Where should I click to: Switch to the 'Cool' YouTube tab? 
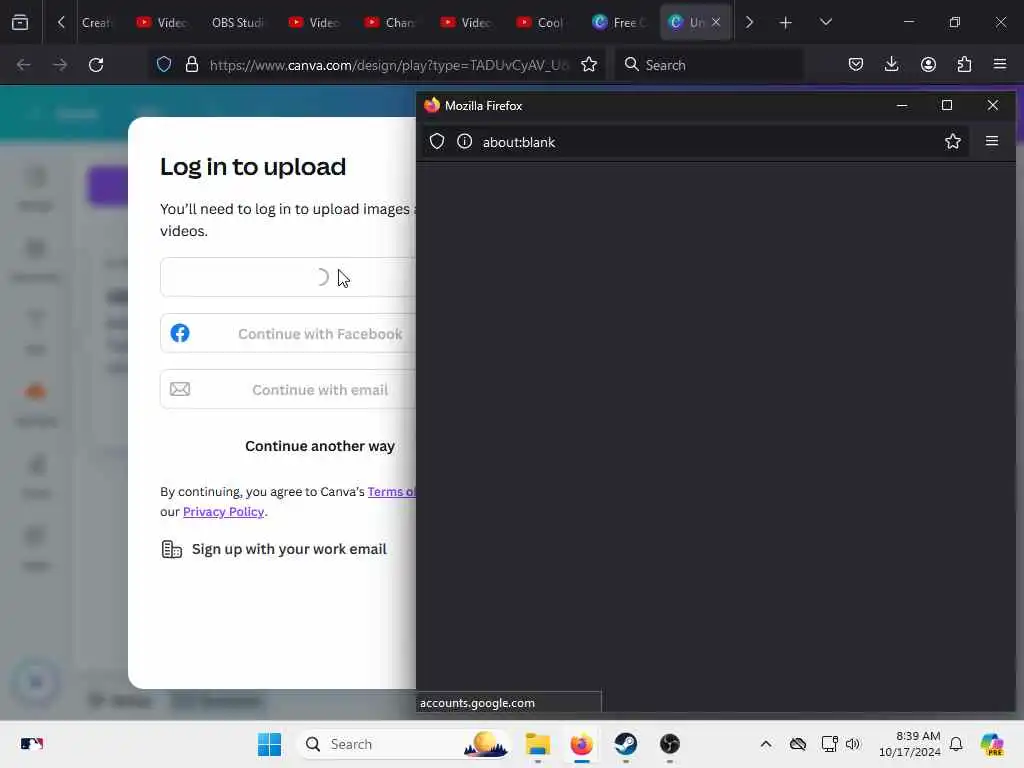tap(542, 22)
